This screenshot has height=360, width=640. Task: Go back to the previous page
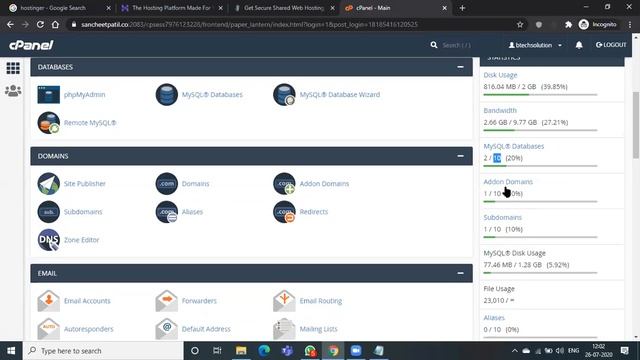(x=10, y=24)
